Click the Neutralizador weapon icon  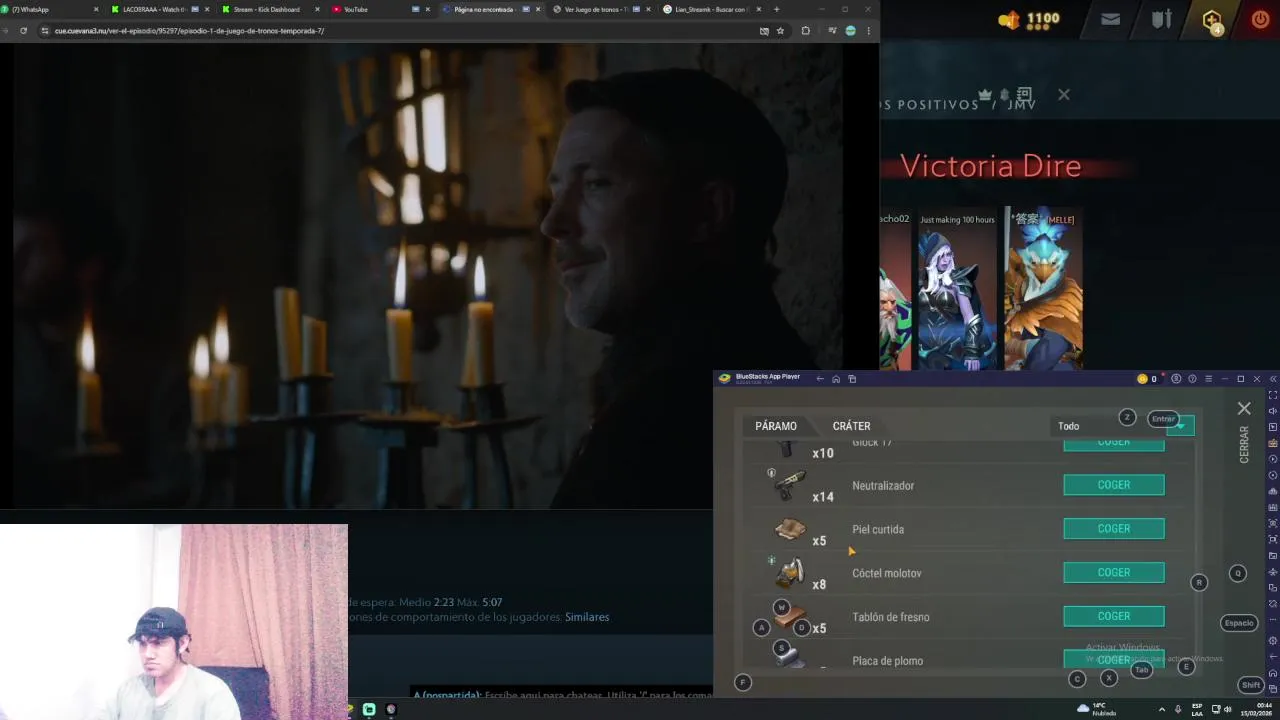coord(789,484)
